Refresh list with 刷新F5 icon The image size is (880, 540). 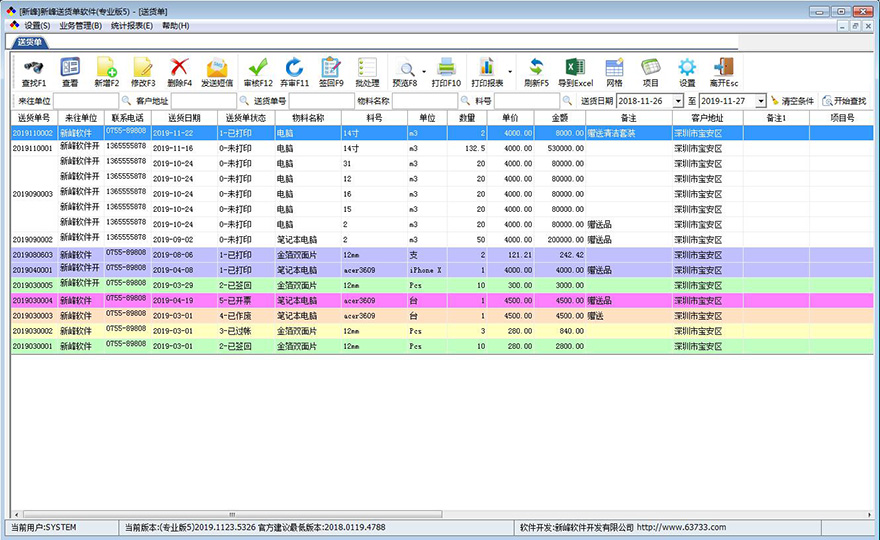pos(536,67)
